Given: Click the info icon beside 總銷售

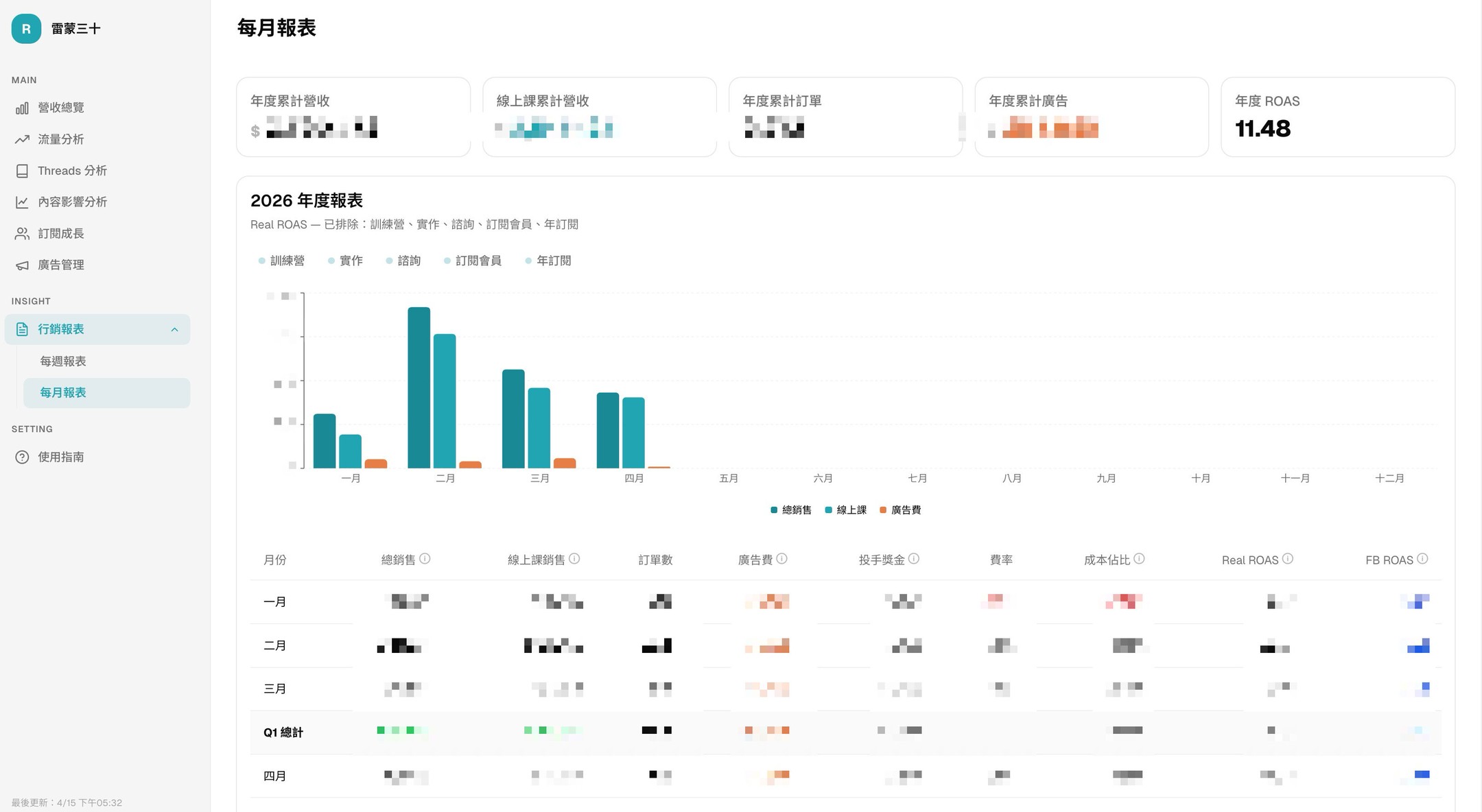Looking at the screenshot, I should [425, 559].
